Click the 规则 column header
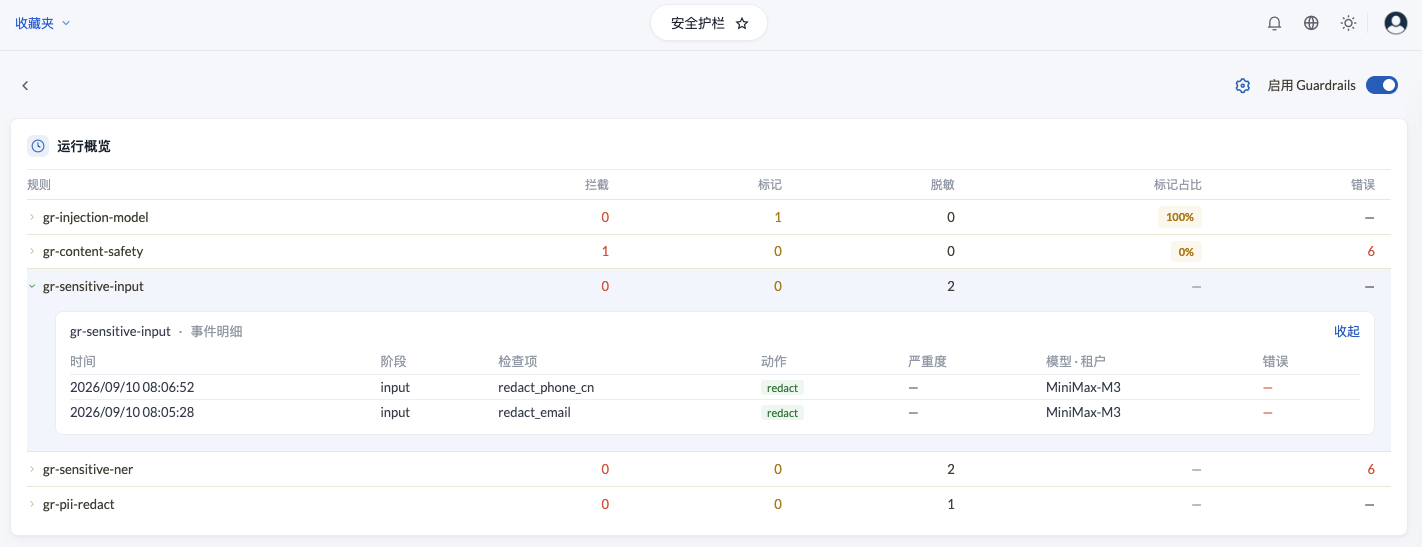The width and height of the screenshot is (1422, 547). (x=39, y=185)
